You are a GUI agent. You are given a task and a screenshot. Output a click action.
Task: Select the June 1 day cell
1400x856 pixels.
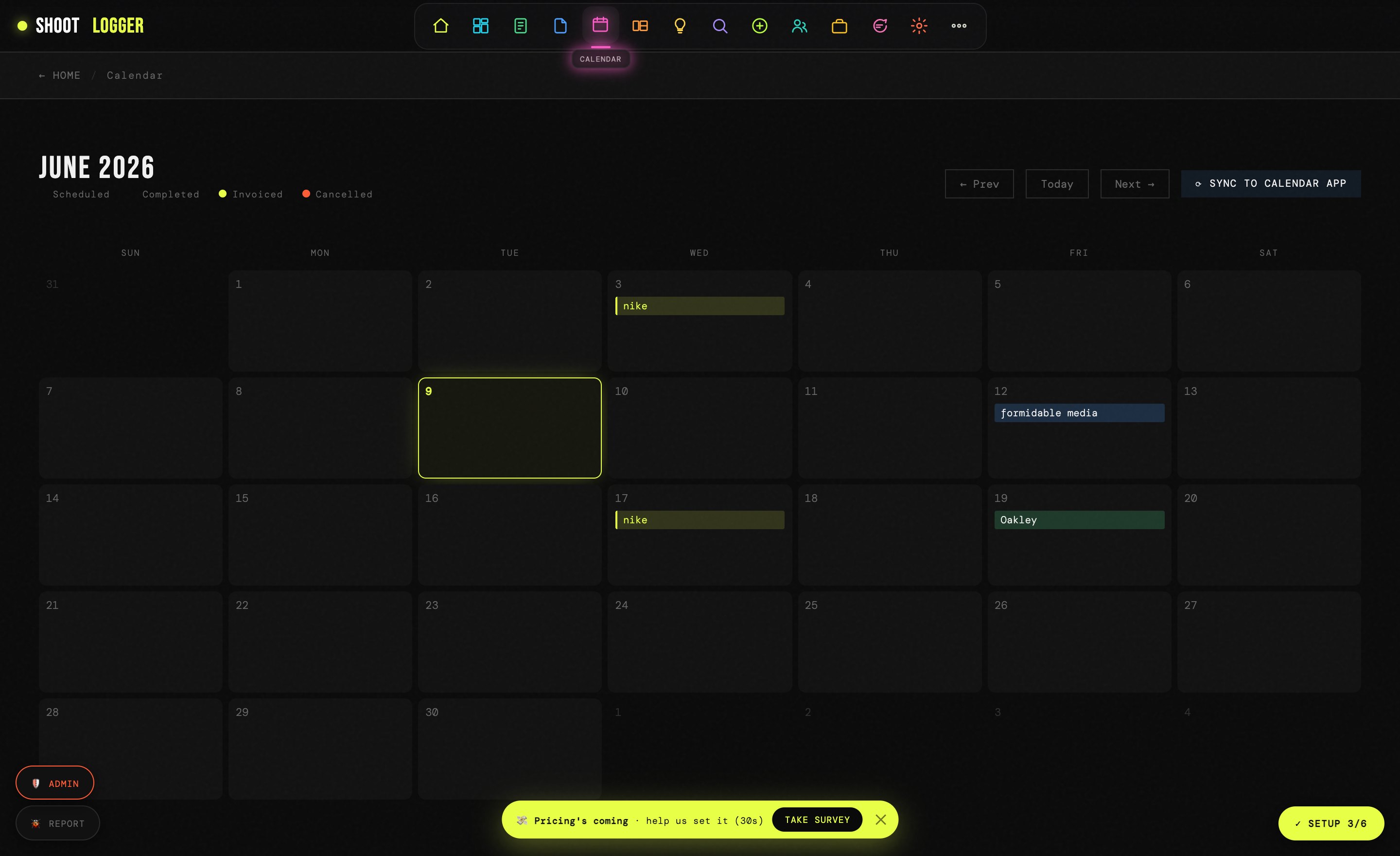click(320, 321)
